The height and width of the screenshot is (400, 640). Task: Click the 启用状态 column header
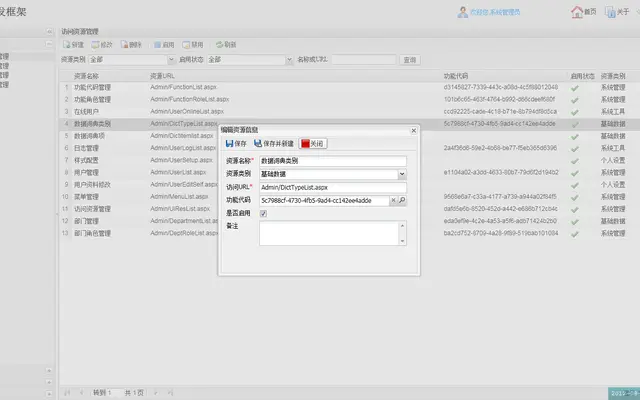pos(582,76)
